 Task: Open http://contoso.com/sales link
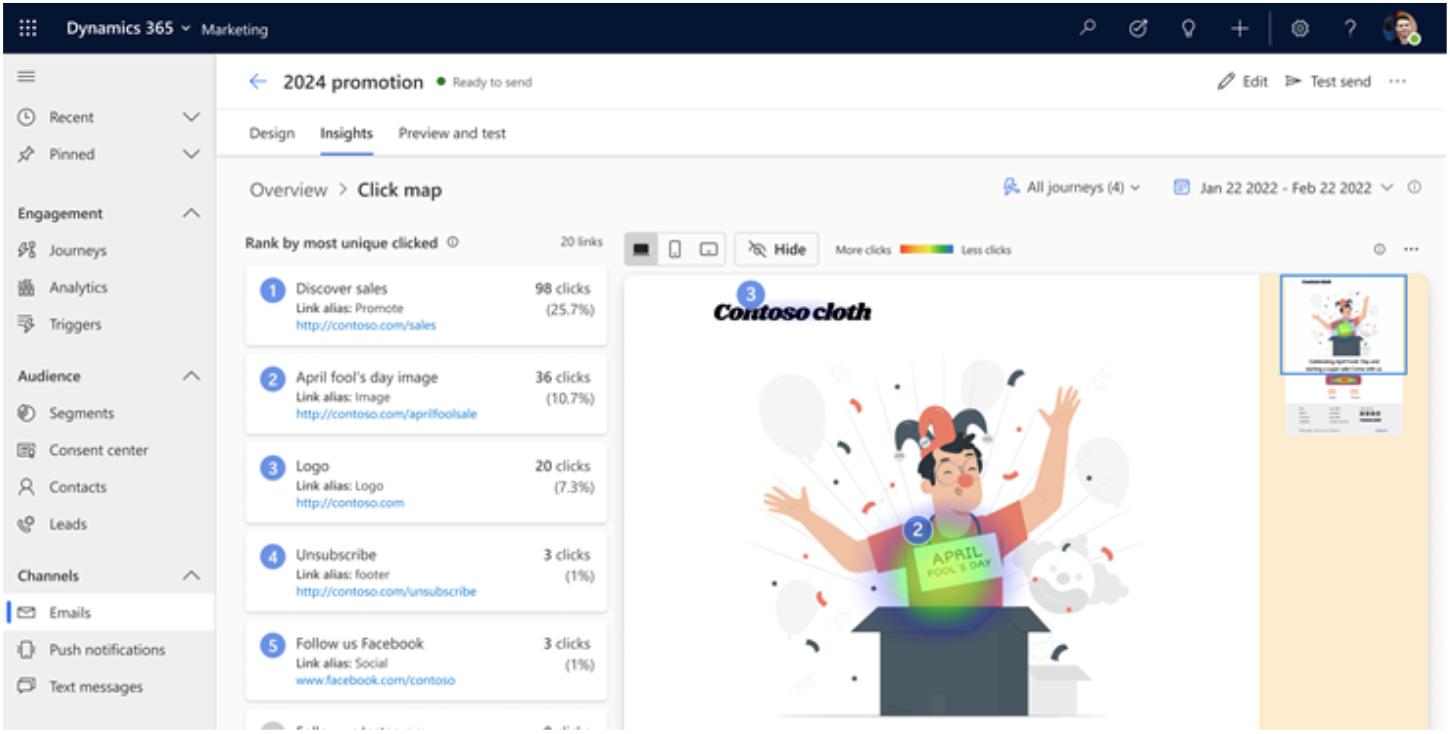[366, 325]
